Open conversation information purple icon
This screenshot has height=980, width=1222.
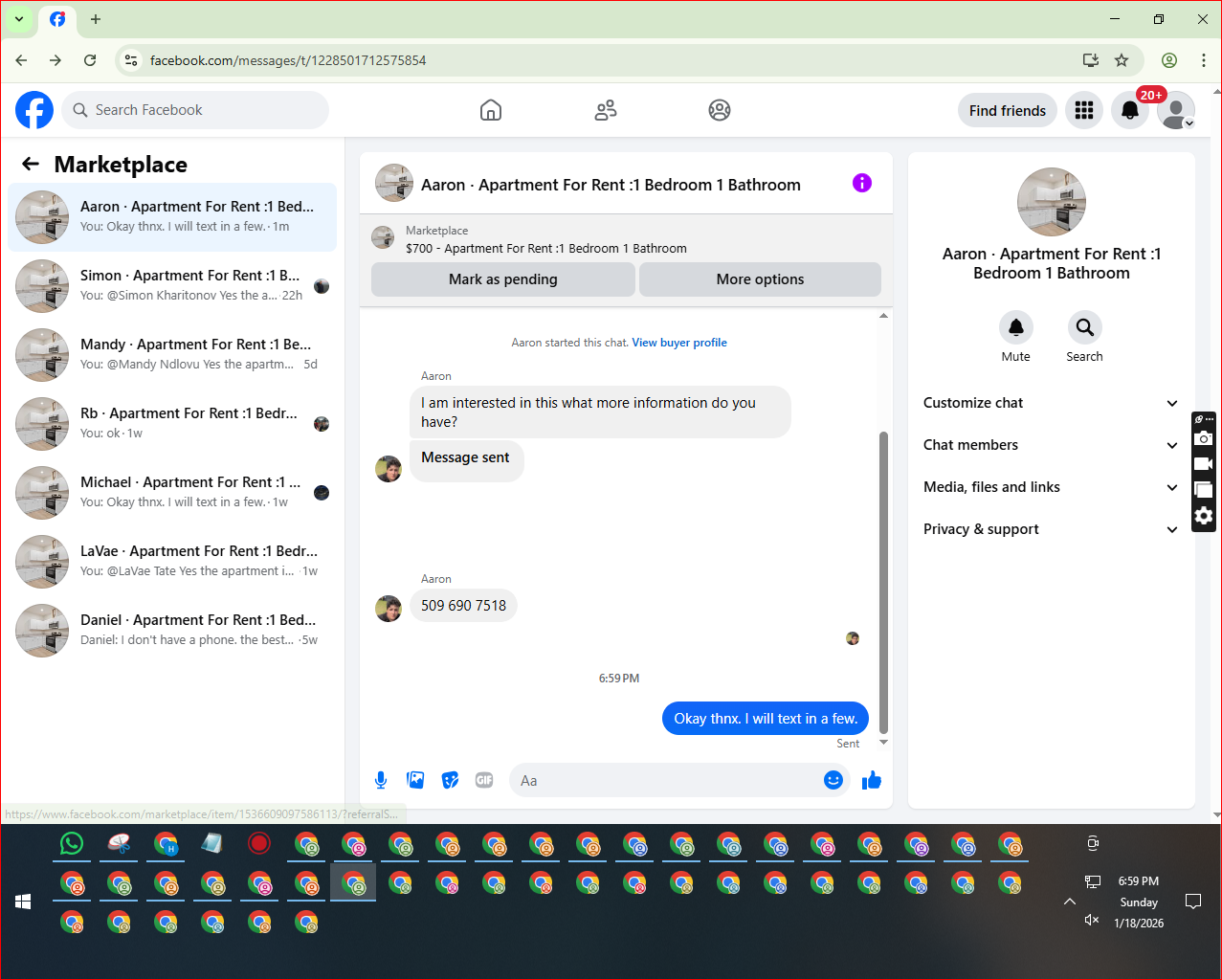862,183
